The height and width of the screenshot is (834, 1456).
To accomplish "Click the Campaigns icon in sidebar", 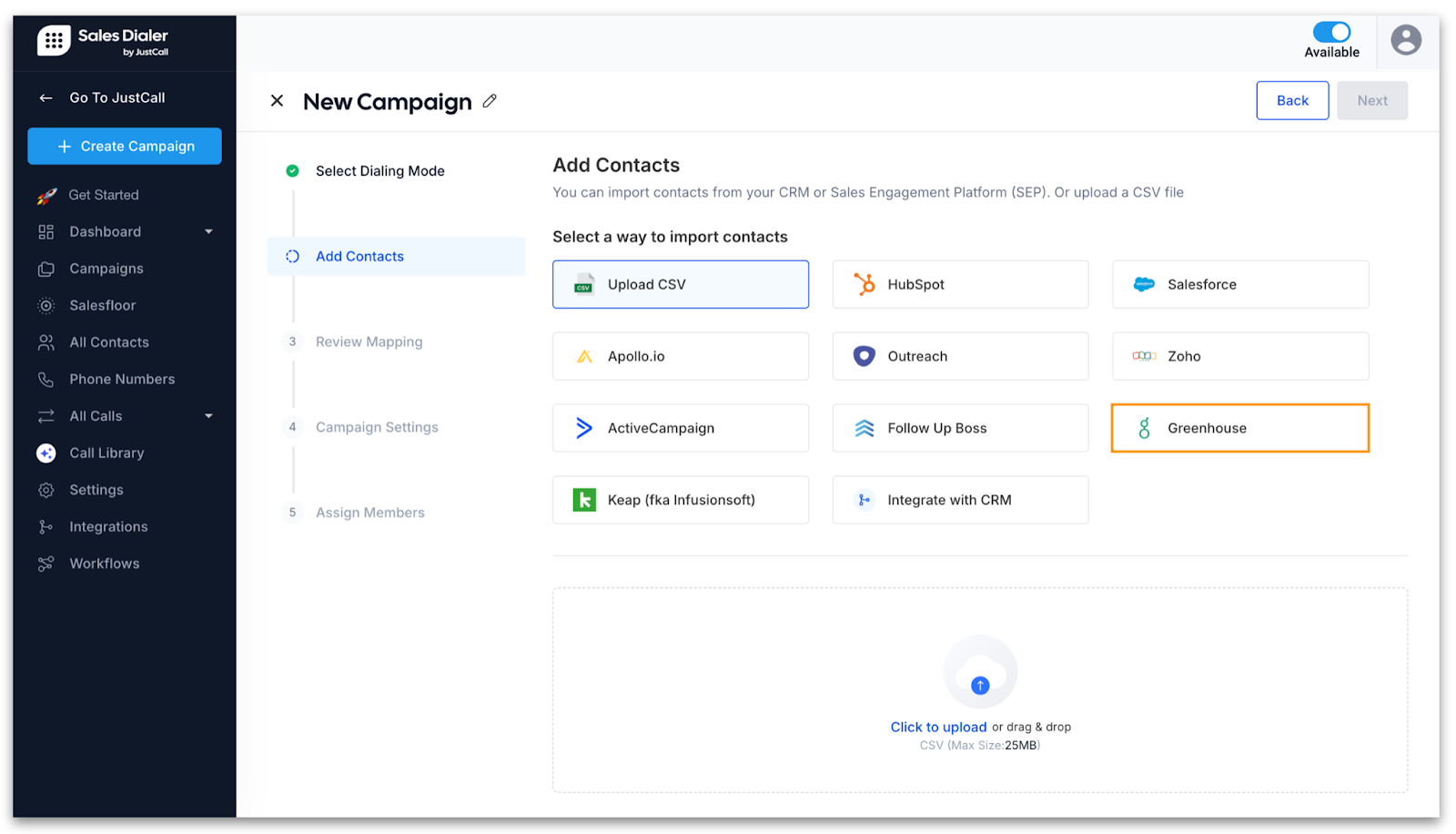I will tap(45, 269).
